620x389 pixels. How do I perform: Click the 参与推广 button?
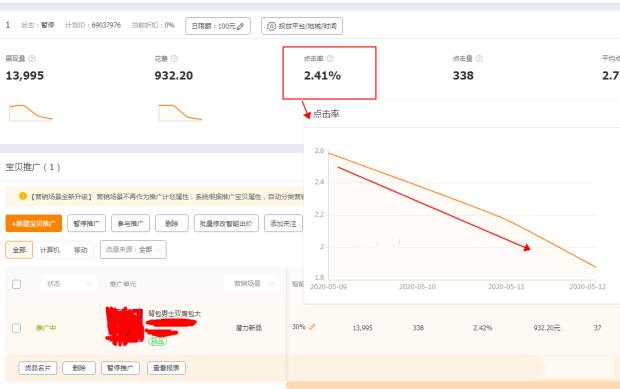(x=130, y=223)
